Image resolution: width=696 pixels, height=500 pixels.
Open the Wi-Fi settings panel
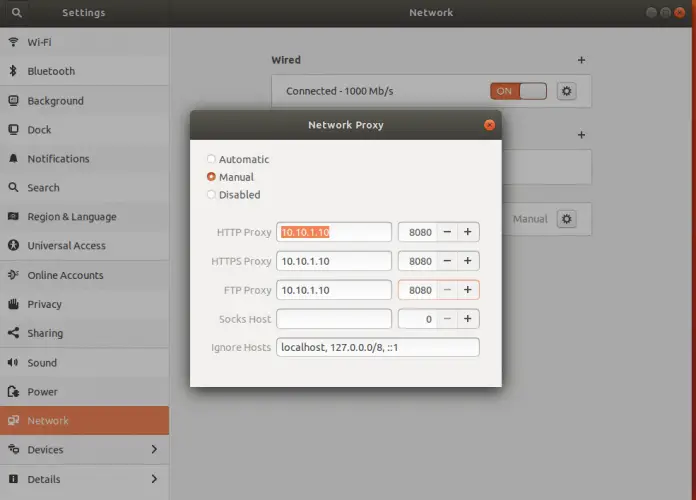[x=40, y=42]
